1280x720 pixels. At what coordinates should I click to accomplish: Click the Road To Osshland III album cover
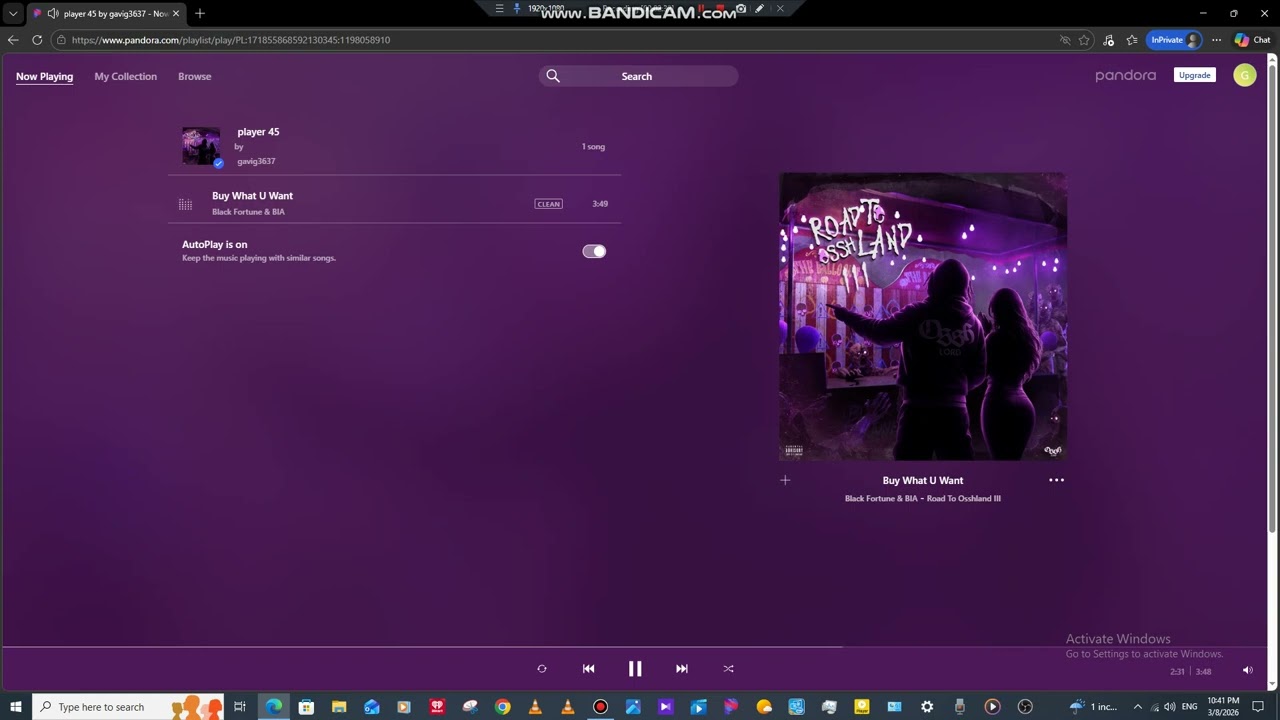(923, 316)
